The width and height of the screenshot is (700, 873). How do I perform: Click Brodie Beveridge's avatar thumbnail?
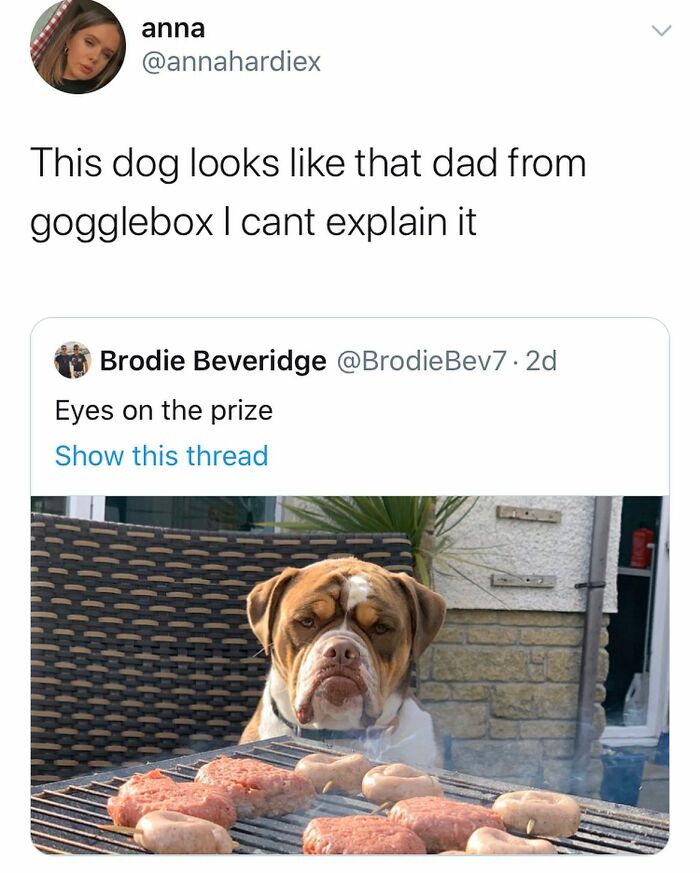pos(73,365)
